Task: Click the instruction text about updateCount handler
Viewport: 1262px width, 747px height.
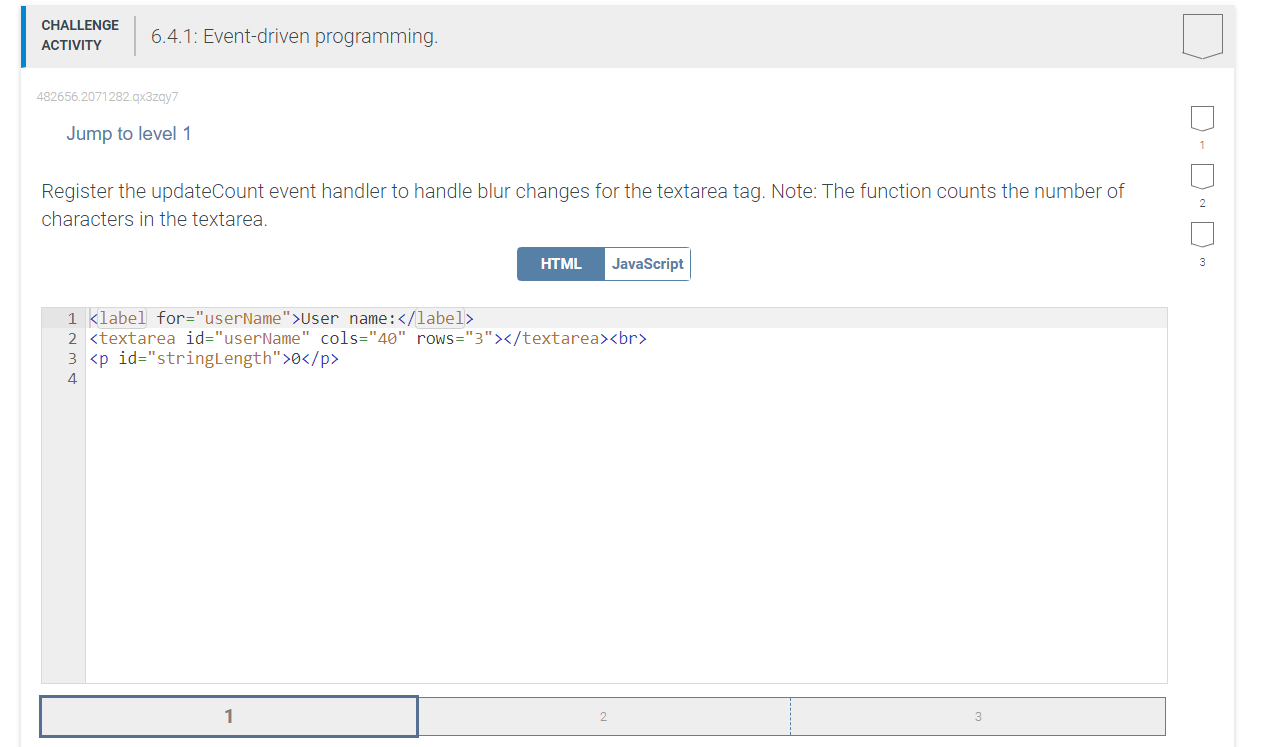Action: pos(583,205)
